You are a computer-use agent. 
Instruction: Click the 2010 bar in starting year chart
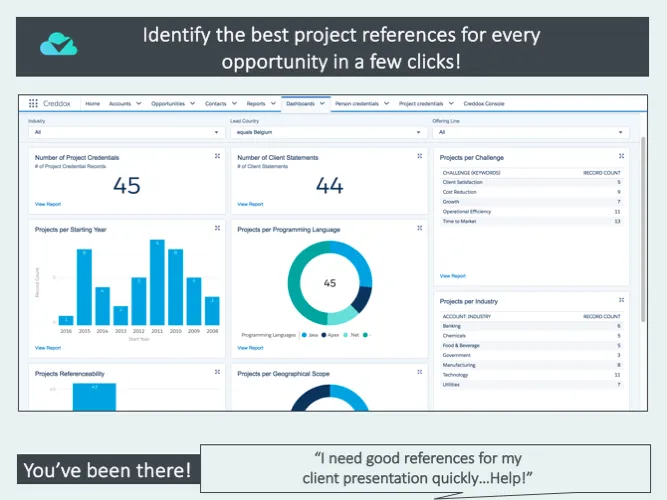pyautogui.click(x=176, y=287)
